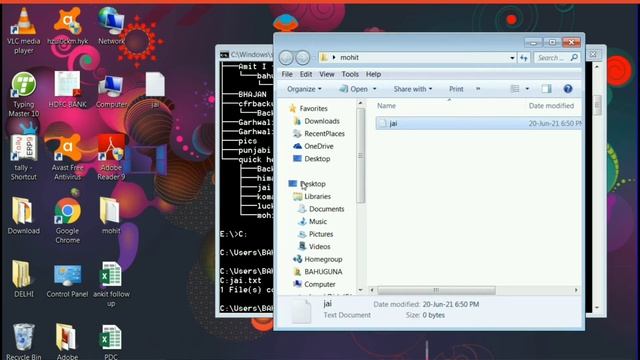Open the Computer desktop icon
The width and height of the screenshot is (640, 360).
tap(111, 91)
